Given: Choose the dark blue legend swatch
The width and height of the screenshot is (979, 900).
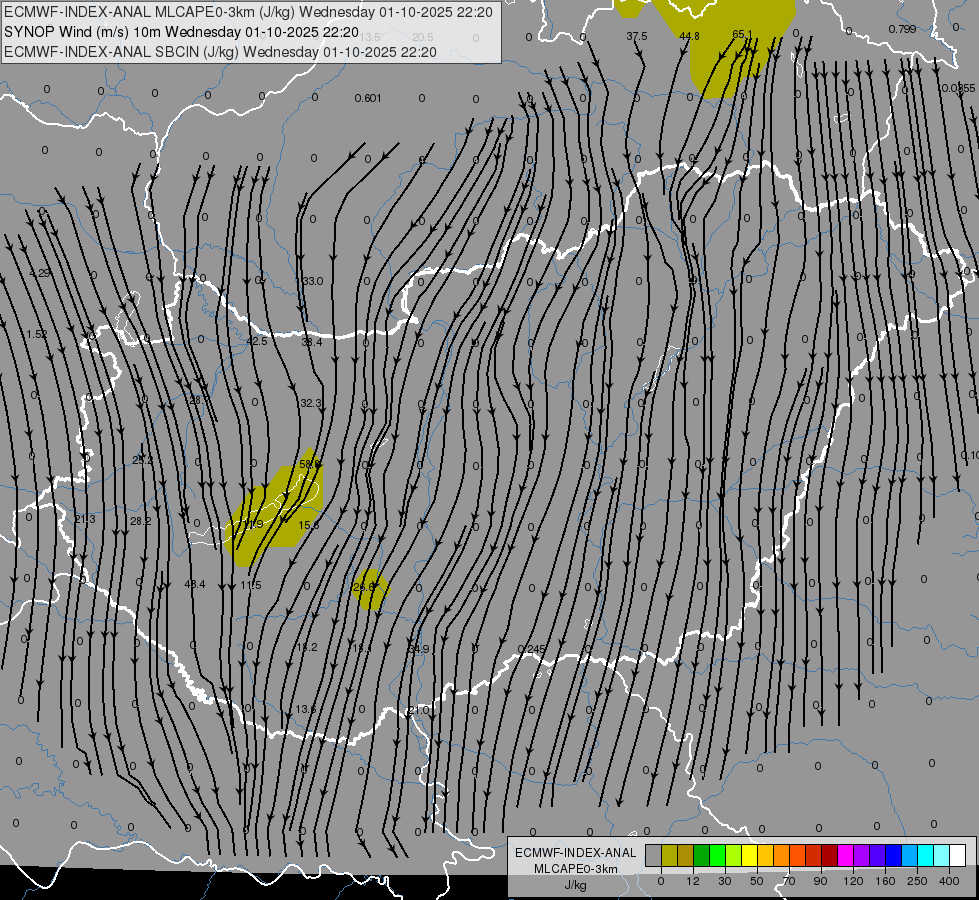Looking at the screenshot, I should click(x=893, y=855).
